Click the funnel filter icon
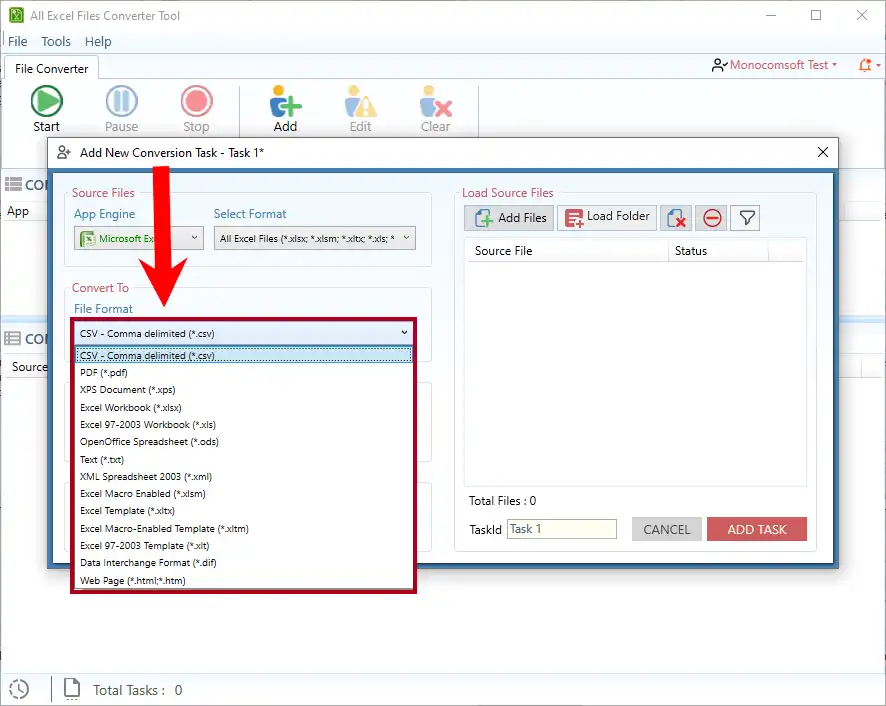The height and width of the screenshot is (706, 886). click(x=746, y=218)
